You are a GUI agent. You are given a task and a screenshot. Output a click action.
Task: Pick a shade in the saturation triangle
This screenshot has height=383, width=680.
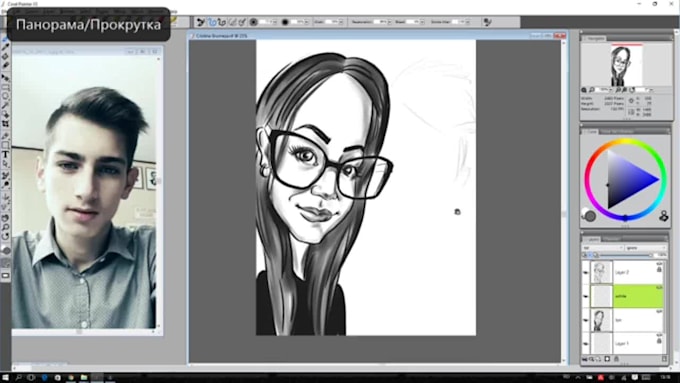pos(627,180)
